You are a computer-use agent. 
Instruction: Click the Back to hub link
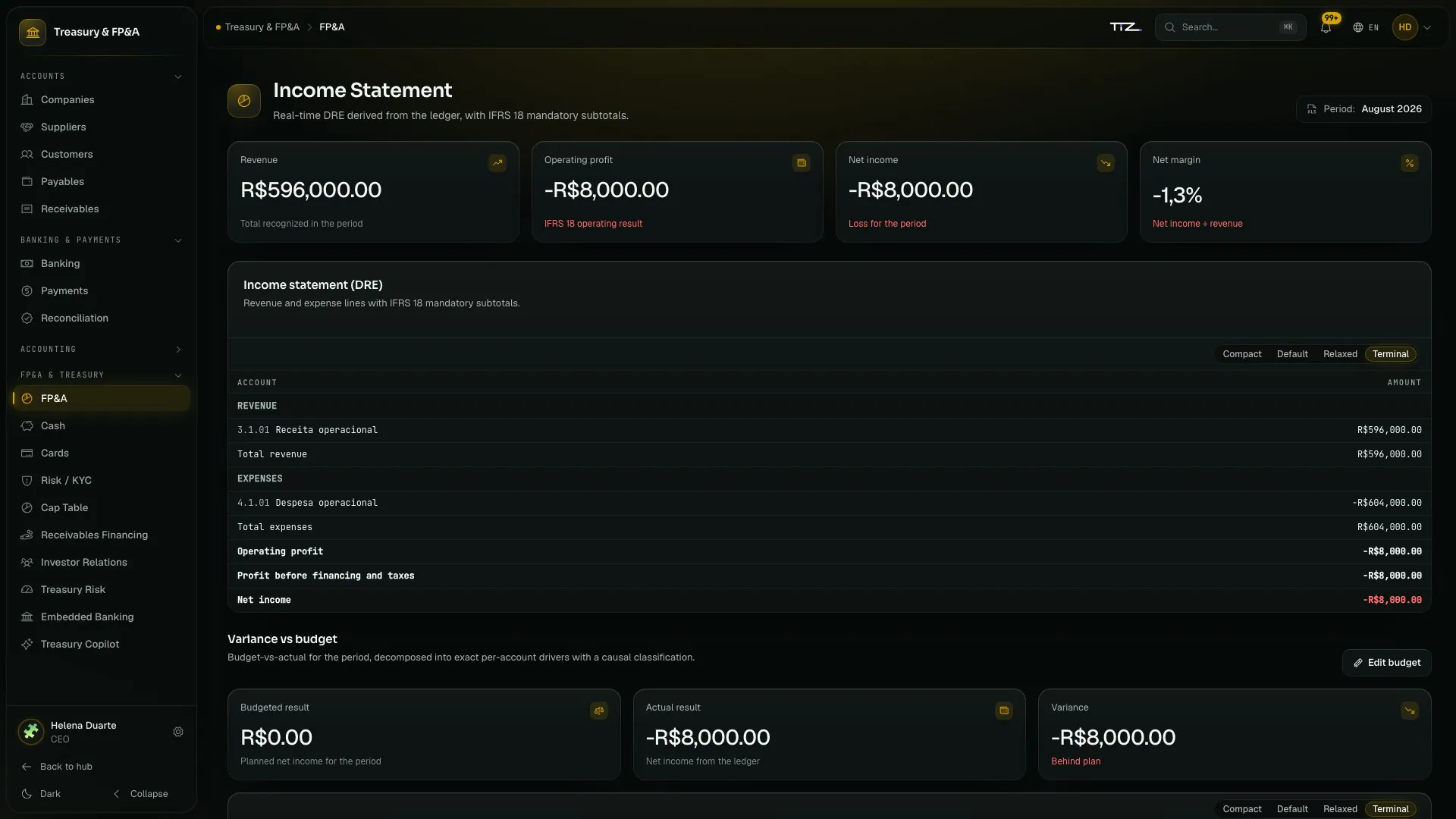tap(57, 767)
